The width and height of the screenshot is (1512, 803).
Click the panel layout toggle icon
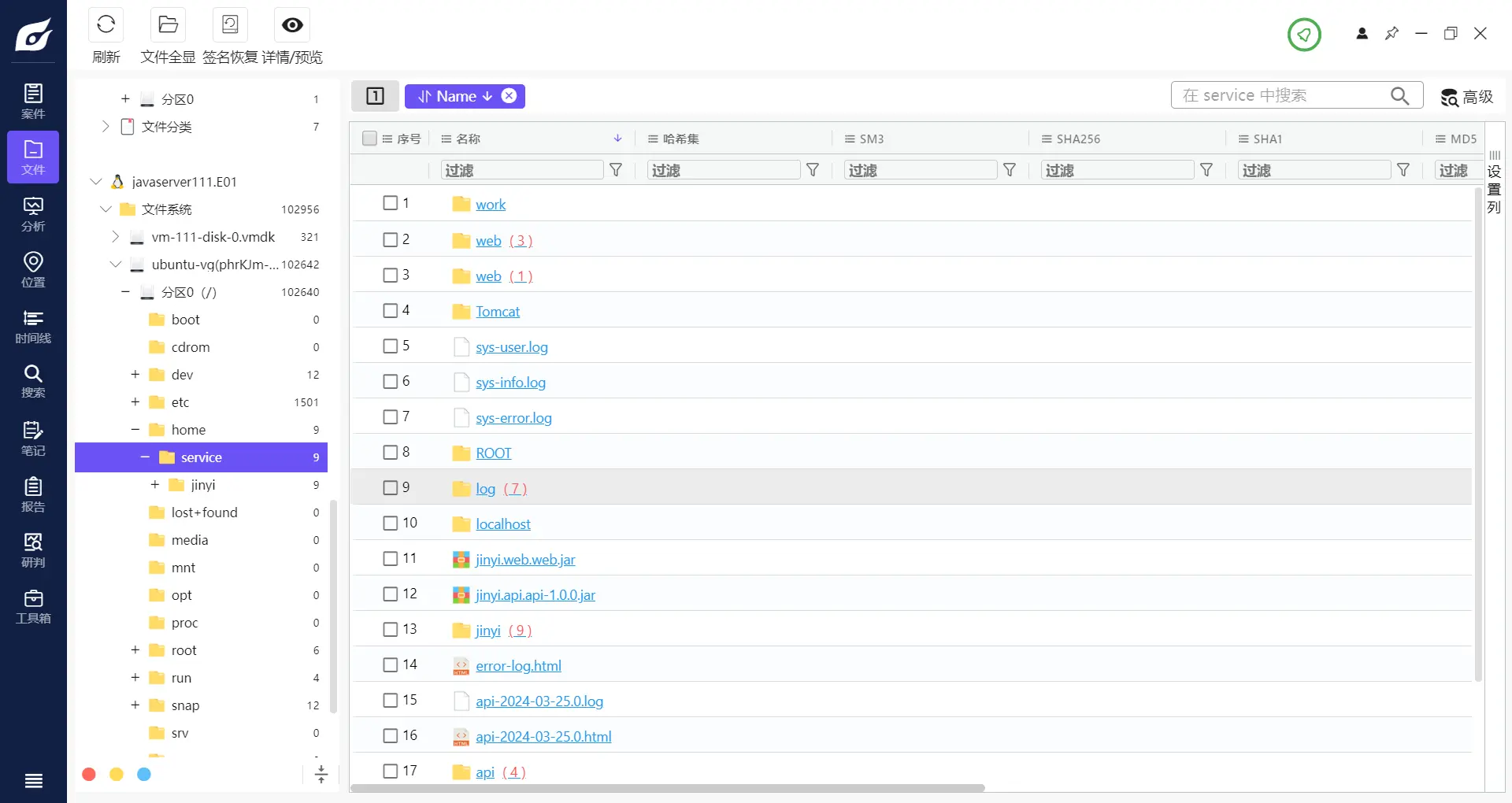[x=375, y=96]
